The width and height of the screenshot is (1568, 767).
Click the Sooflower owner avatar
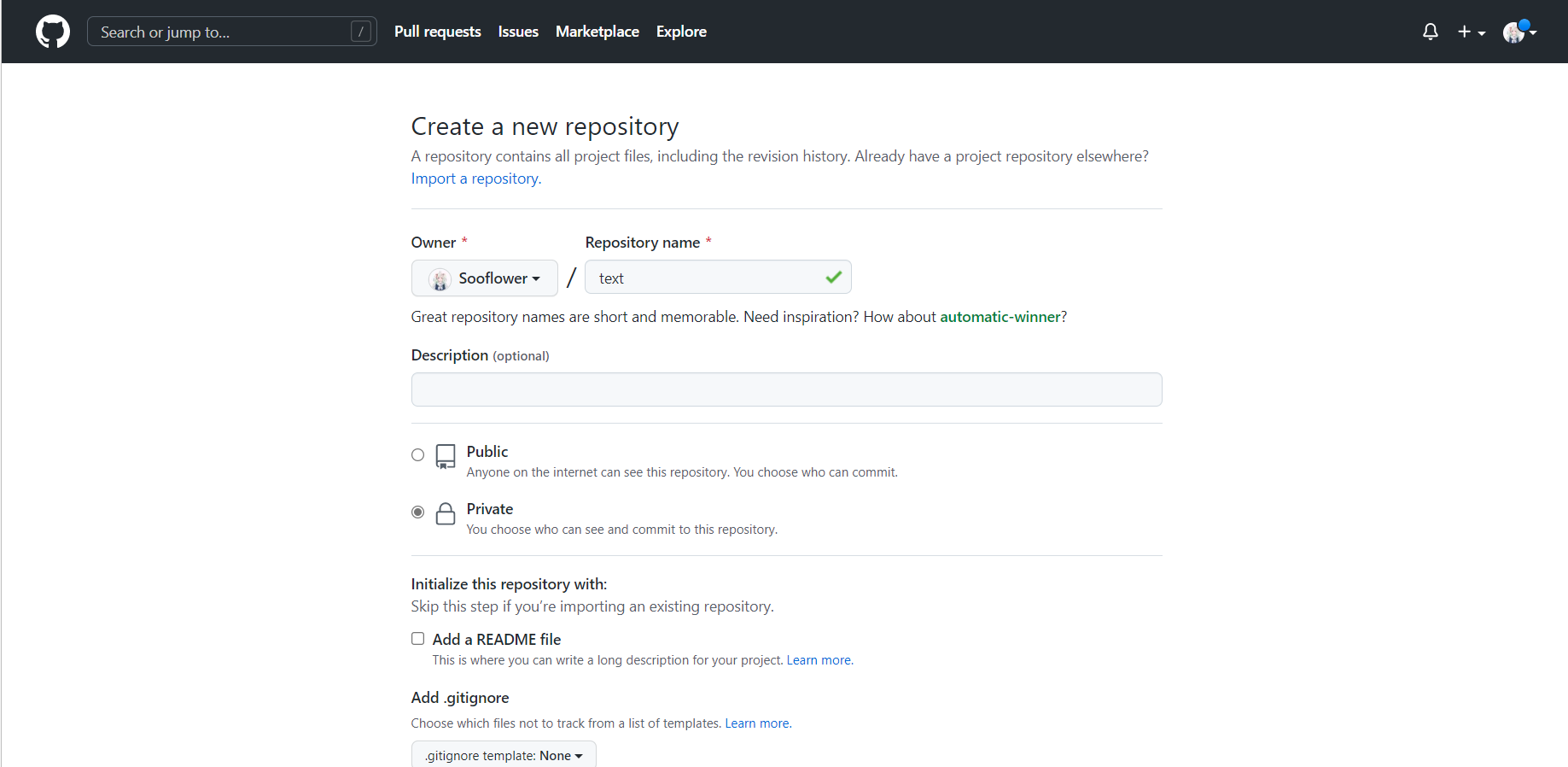[440, 279]
